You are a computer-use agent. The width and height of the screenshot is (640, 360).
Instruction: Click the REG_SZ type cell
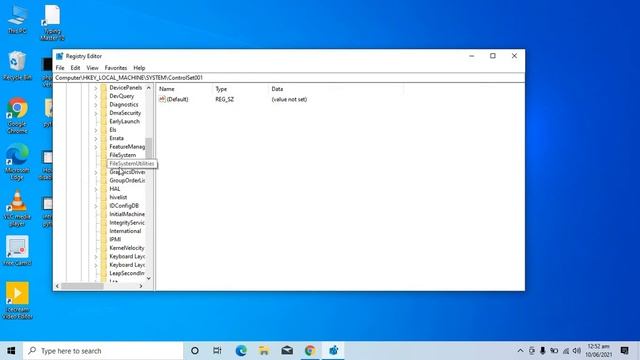pyautogui.click(x=224, y=99)
